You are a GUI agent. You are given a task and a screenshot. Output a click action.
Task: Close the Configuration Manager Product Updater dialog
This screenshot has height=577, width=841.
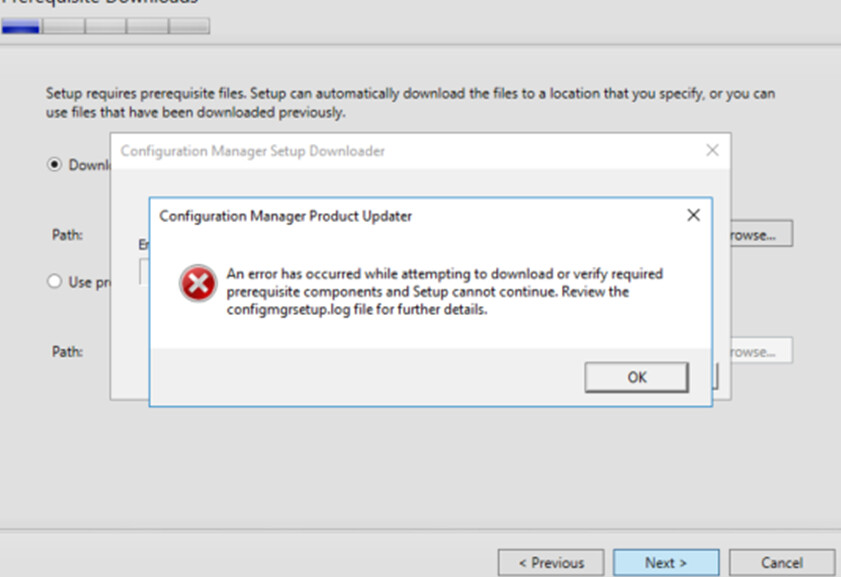(x=693, y=214)
